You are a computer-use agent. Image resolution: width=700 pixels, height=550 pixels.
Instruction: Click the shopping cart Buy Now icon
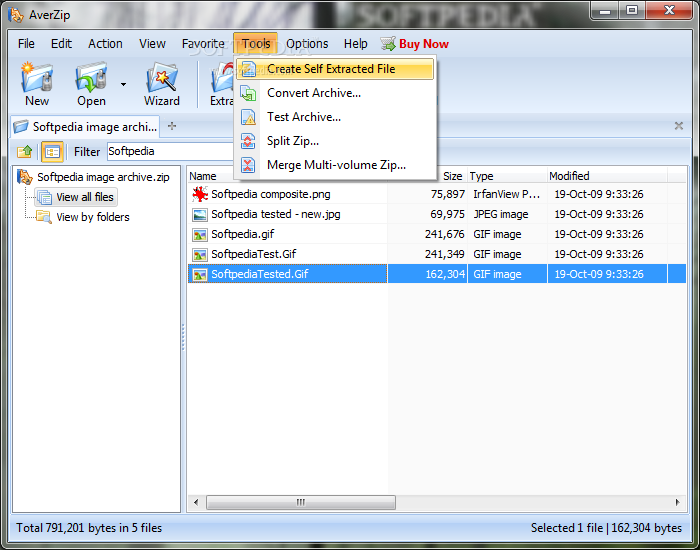pos(388,44)
